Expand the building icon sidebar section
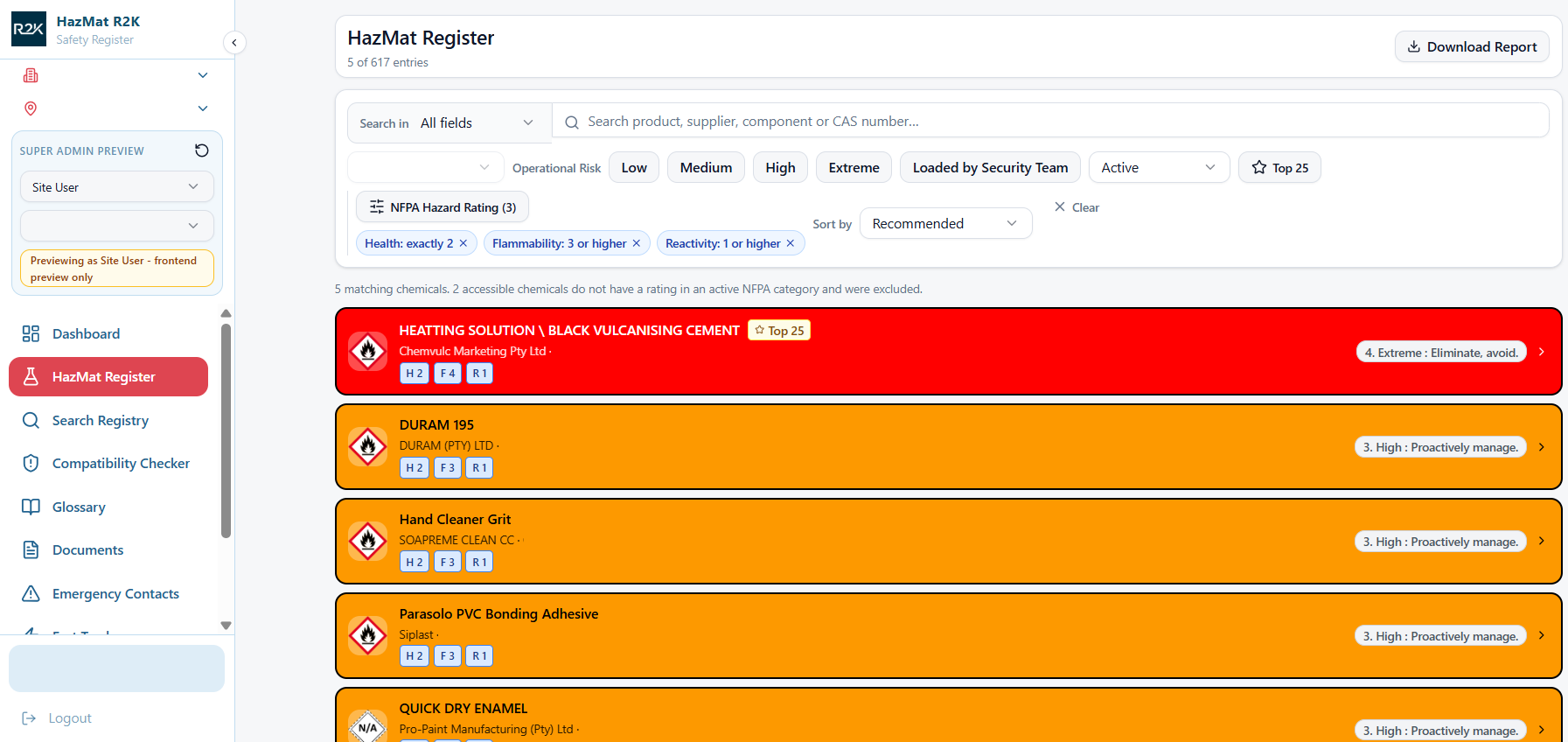The image size is (1568, 742). [203, 75]
